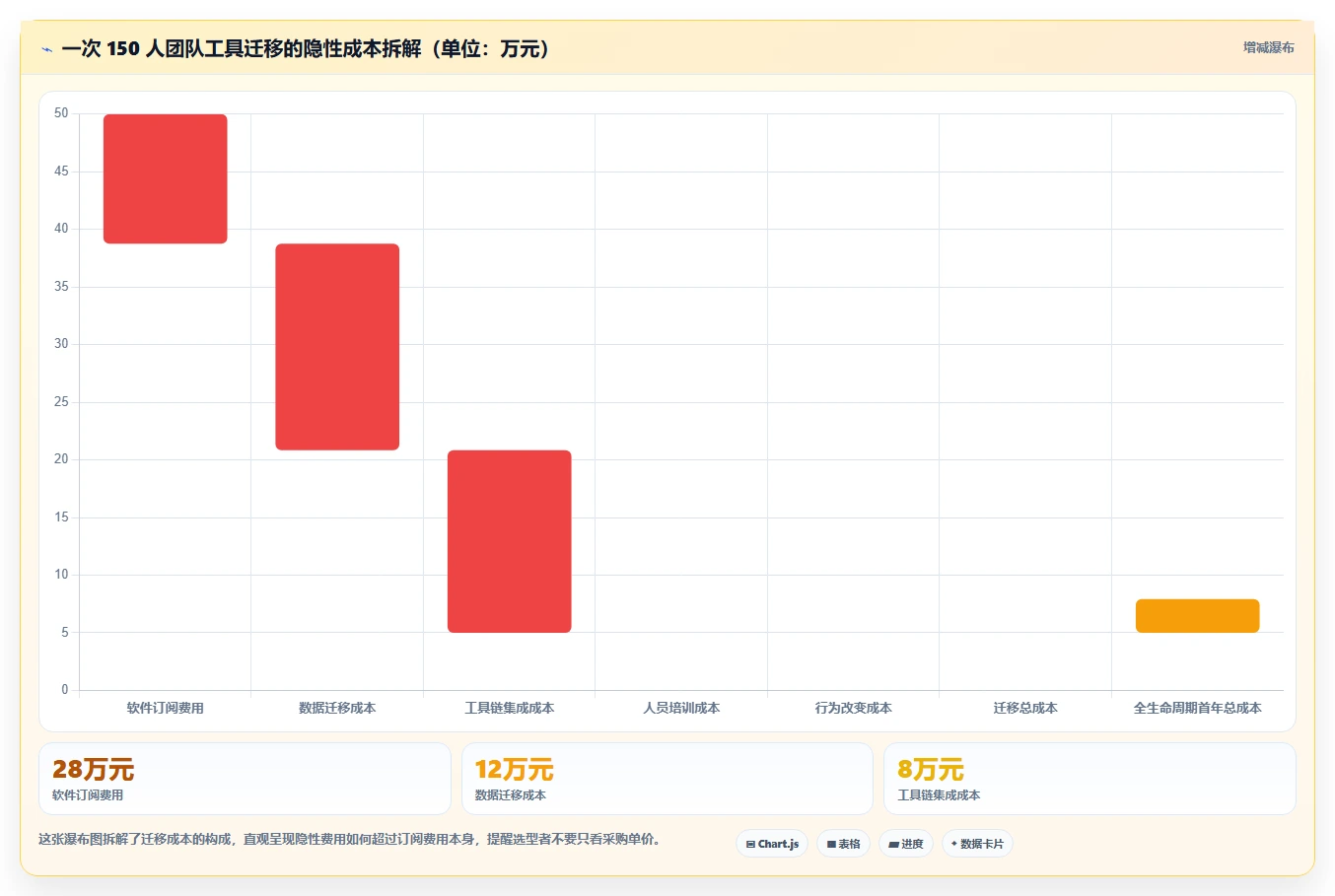
Task: Click the 行为改变成本 axis label
Action: pyautogui.click(x=854, y=708)
